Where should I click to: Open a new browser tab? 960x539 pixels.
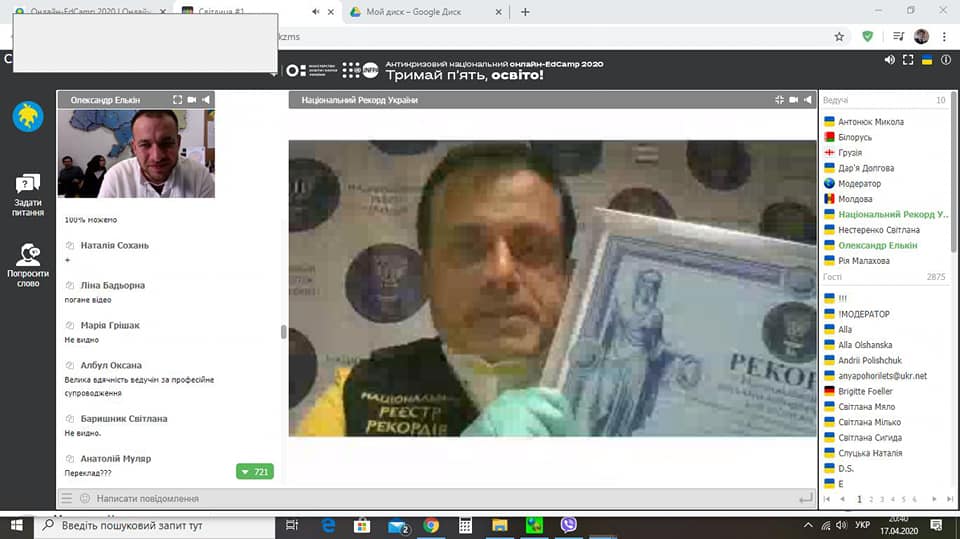pos(525,12)
